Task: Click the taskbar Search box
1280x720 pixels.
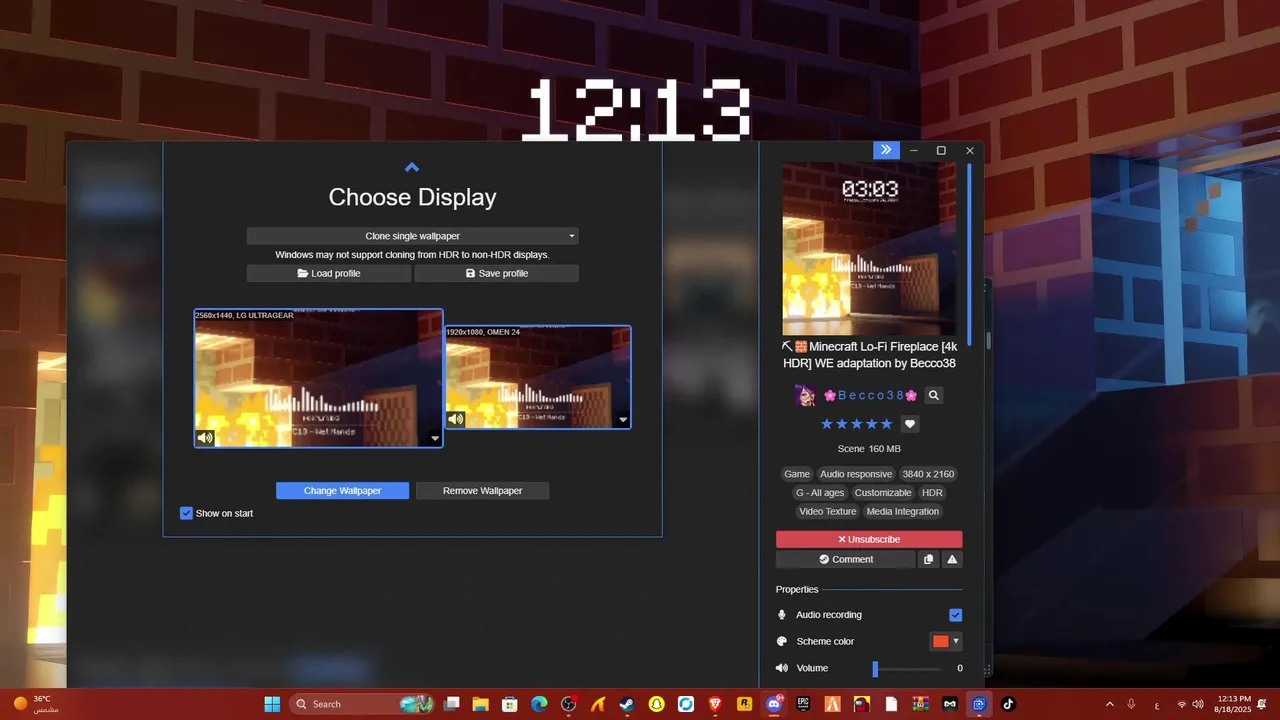Action: [362, 704]
